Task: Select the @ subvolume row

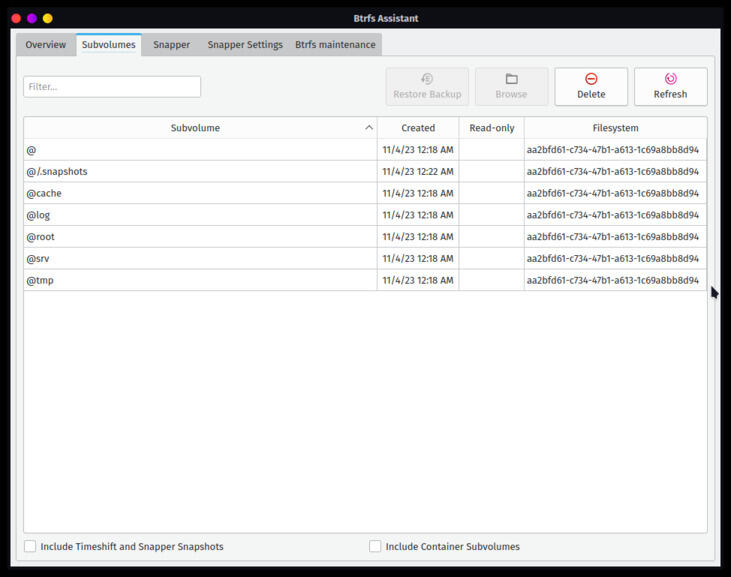Action: [365, 150]
